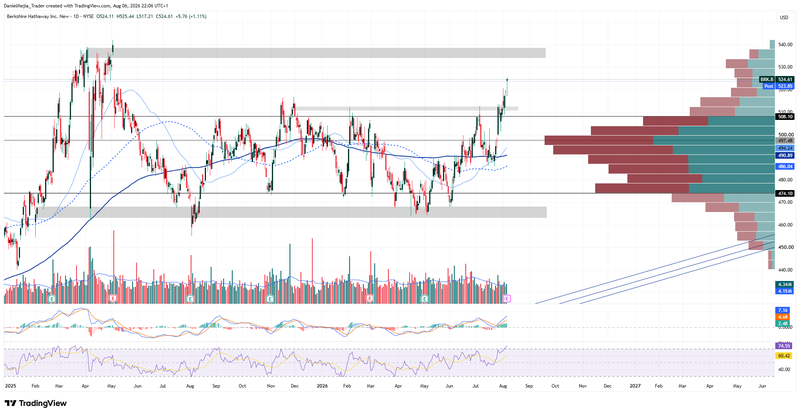
Task: Click the 2025 label on time axis
Action: tap(10, 386)
